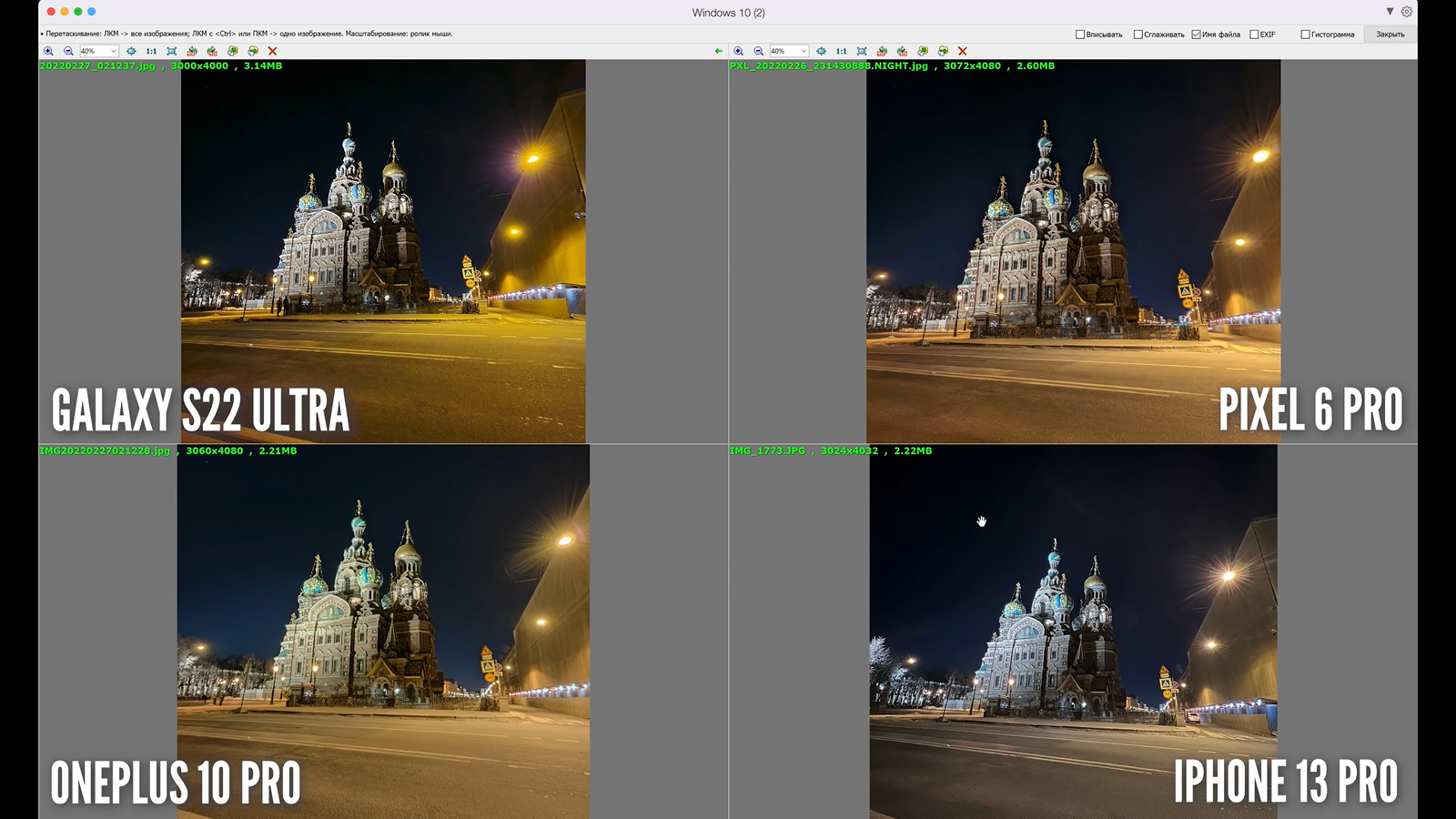
Task: Open settings gear in title bar
Action: click(x=1407, y=12)
